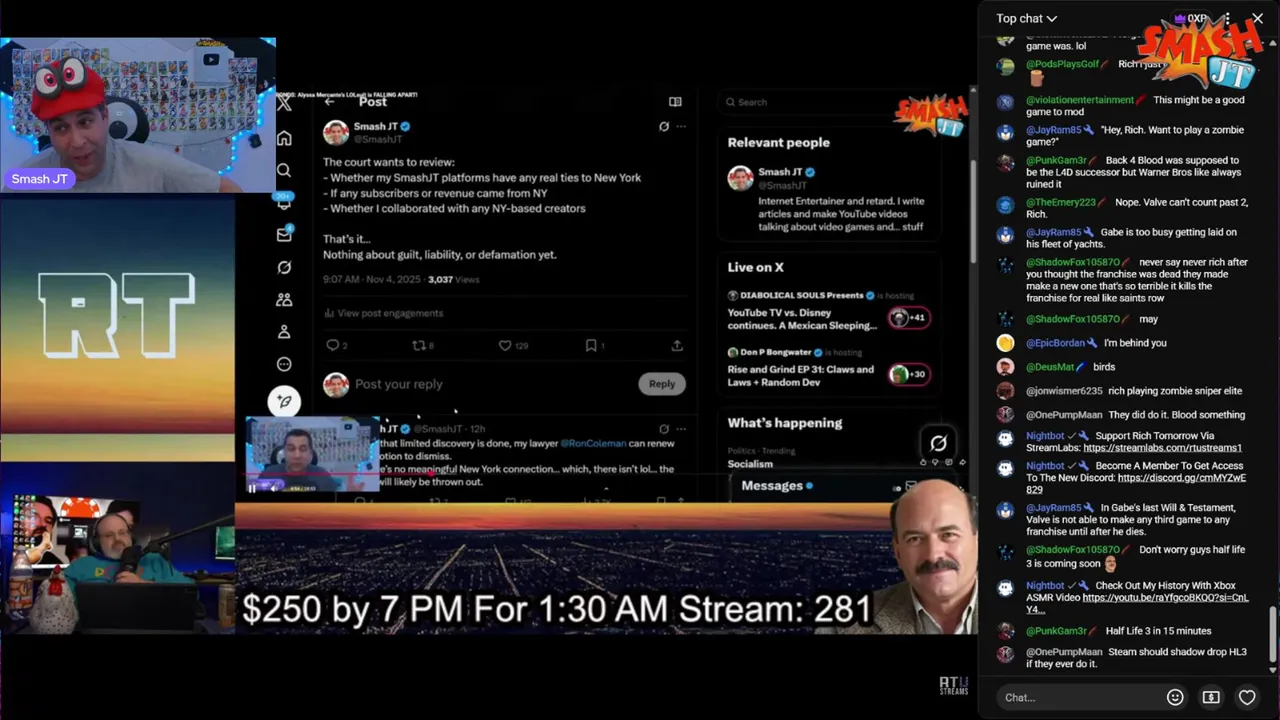Click the 9:07 AM Nov 4, 2025 timestamp
This screenshot has width=1280, height=720.
pyautogui.click(x=371, y=280)
